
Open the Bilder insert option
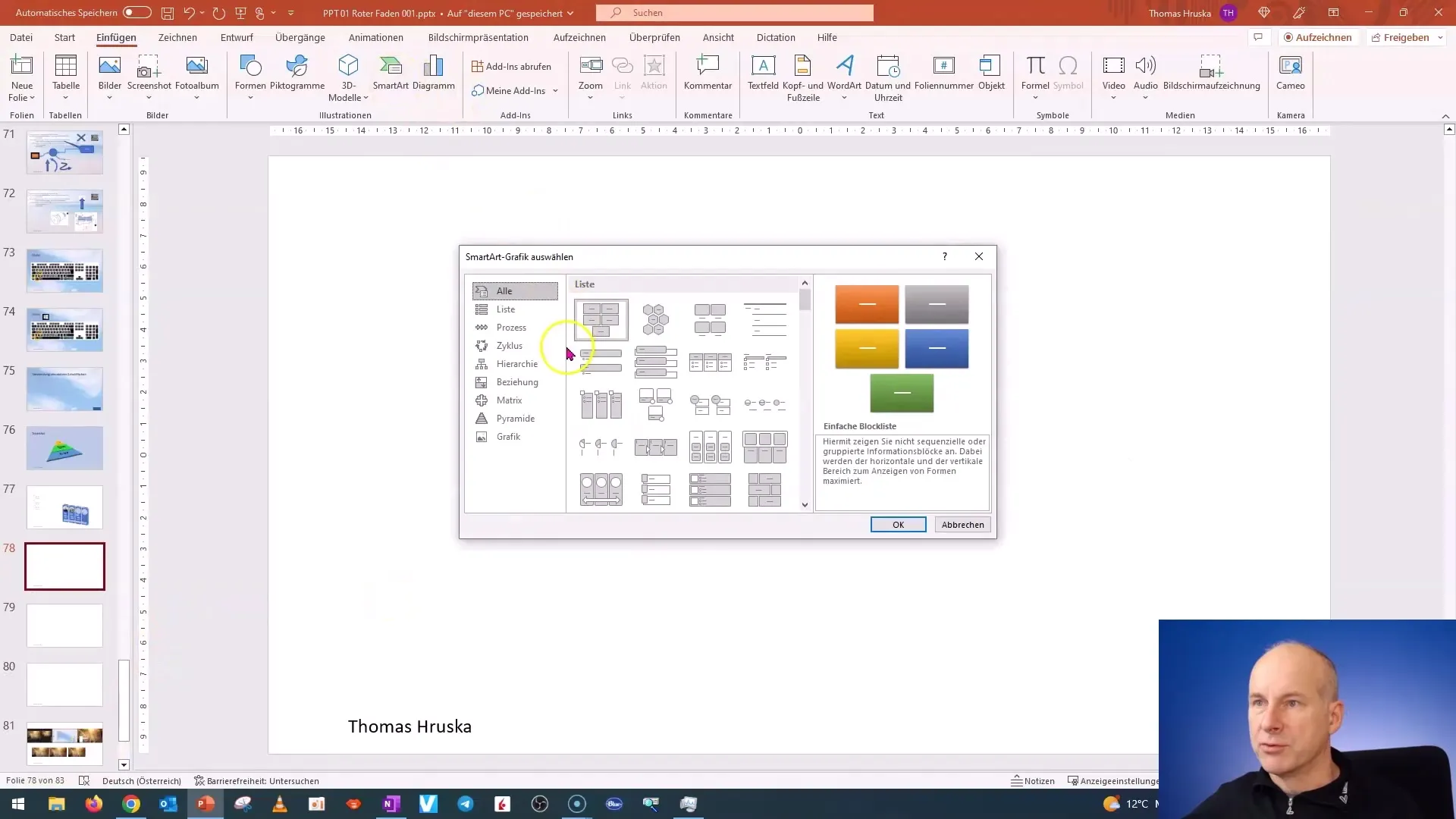110,78
